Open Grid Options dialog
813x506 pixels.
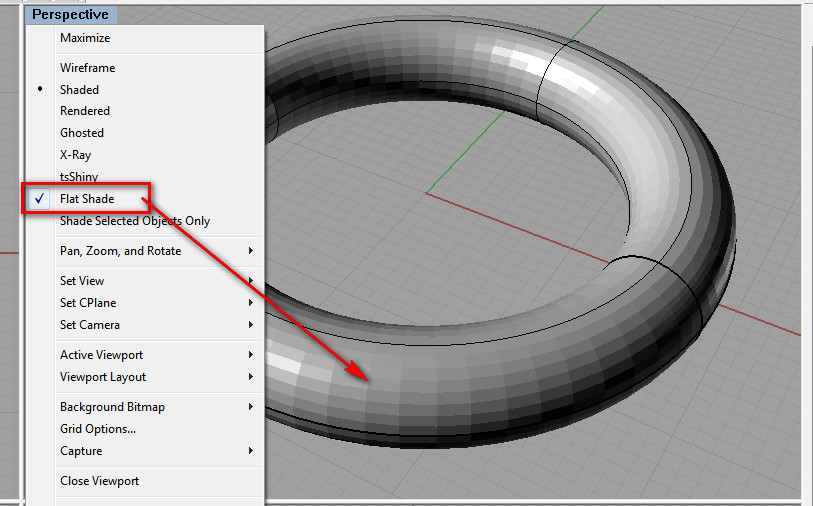pyautogui.click(x=98, y=429)
